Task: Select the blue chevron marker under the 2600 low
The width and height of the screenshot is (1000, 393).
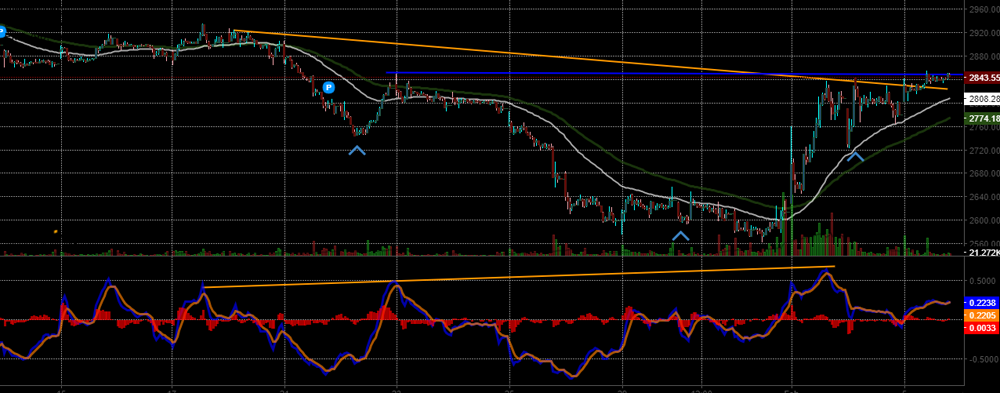Action: (x=681, y=235)
